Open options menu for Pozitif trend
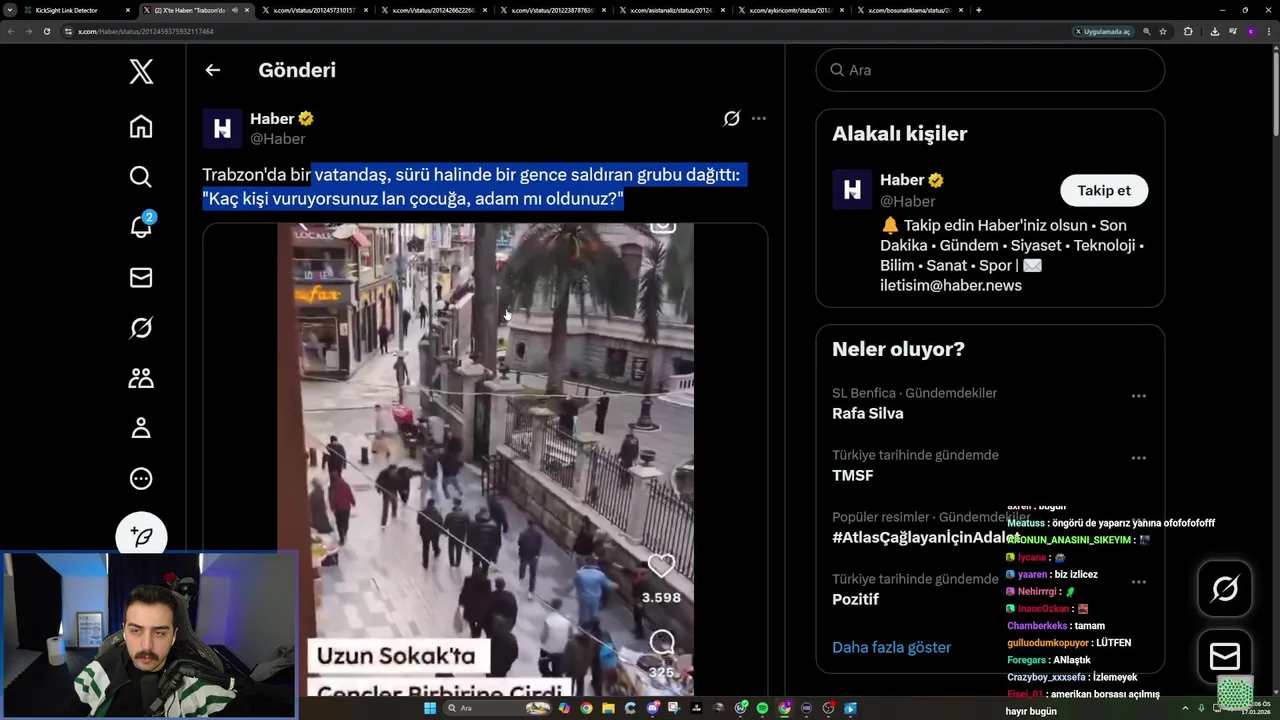The width and height of the screenshot is (1280, 720). tap(1138, 580)
